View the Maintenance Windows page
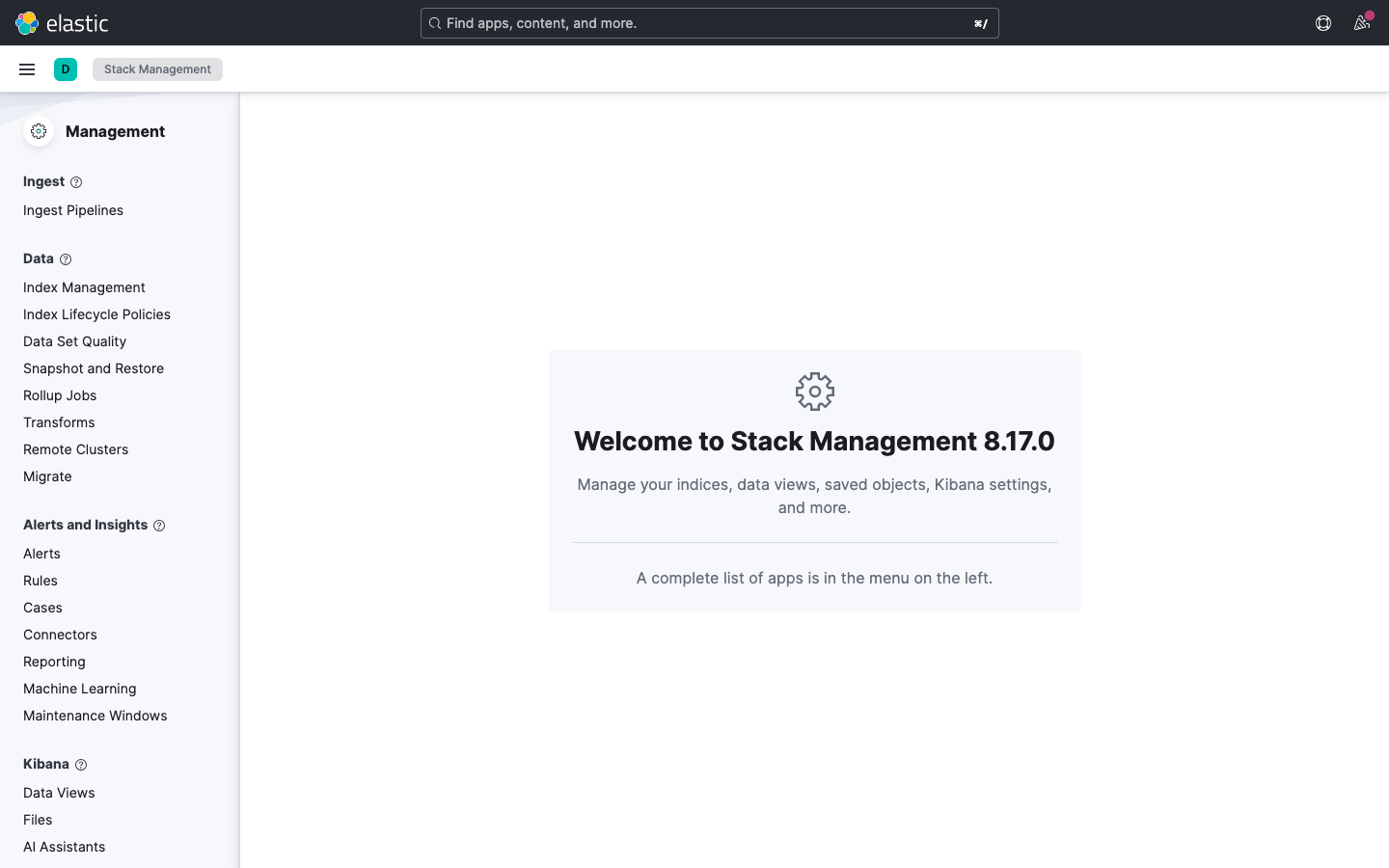Image resolution: width=1389 pixels, height=868 pixels. 95,716
